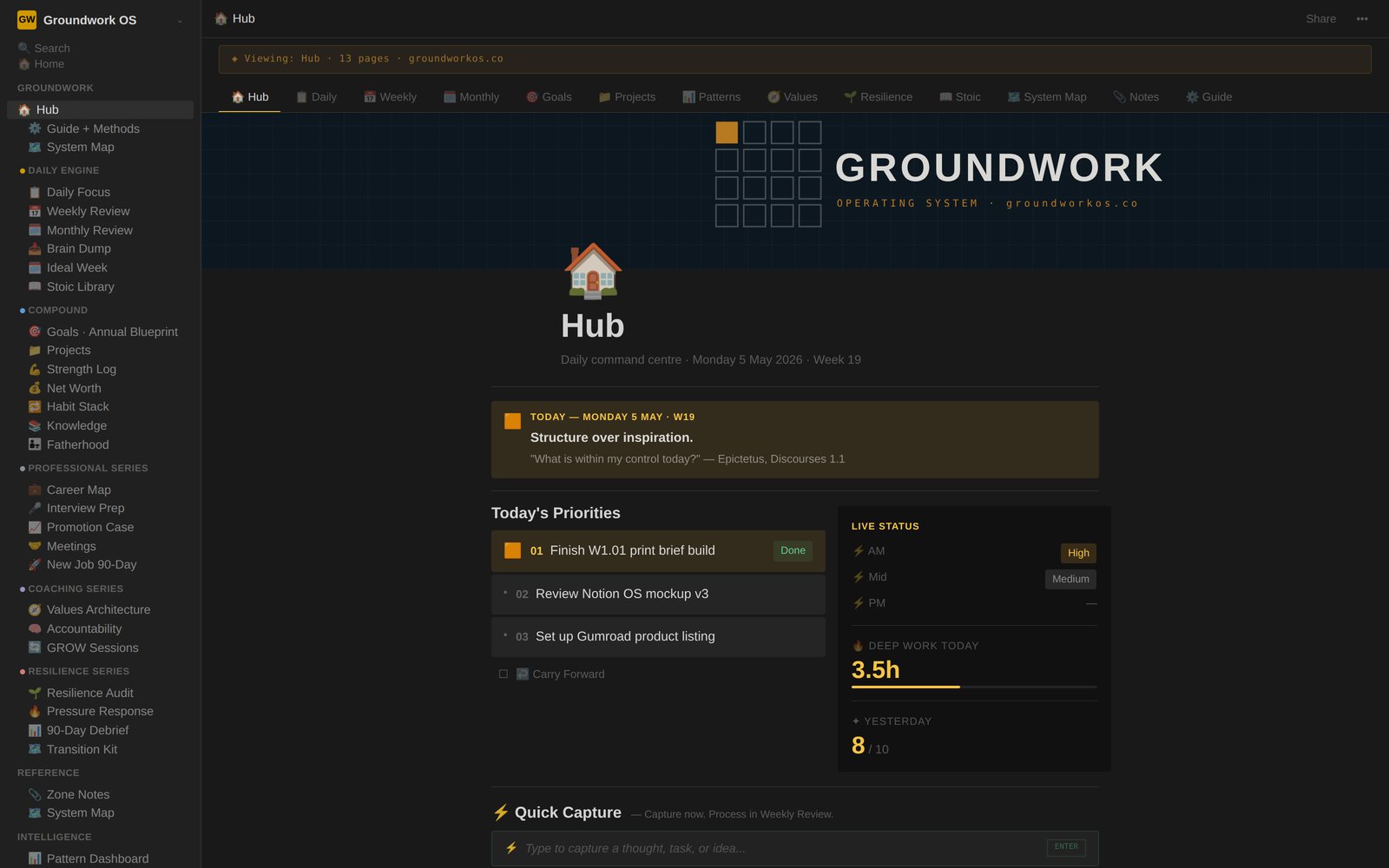The image size is (1389, 868).
Task: Click the target icon beside Goals · Annual Blueprint
Action: point(35,332)
